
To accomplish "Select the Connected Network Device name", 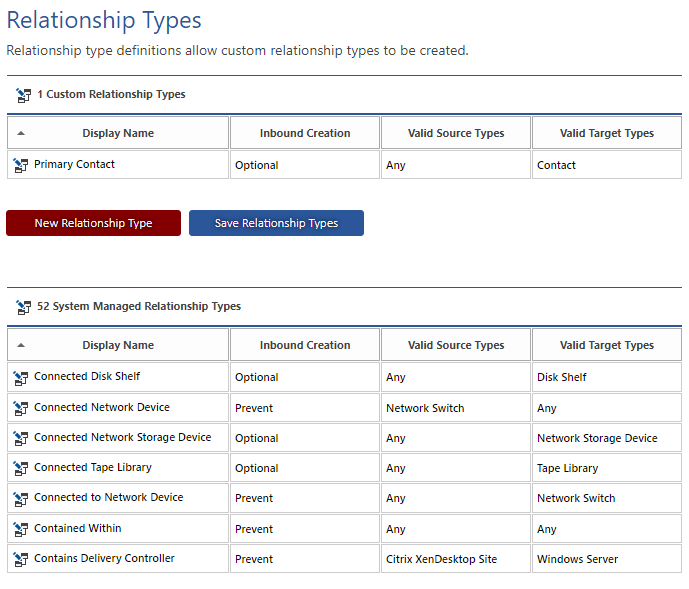I will [102, 407].
